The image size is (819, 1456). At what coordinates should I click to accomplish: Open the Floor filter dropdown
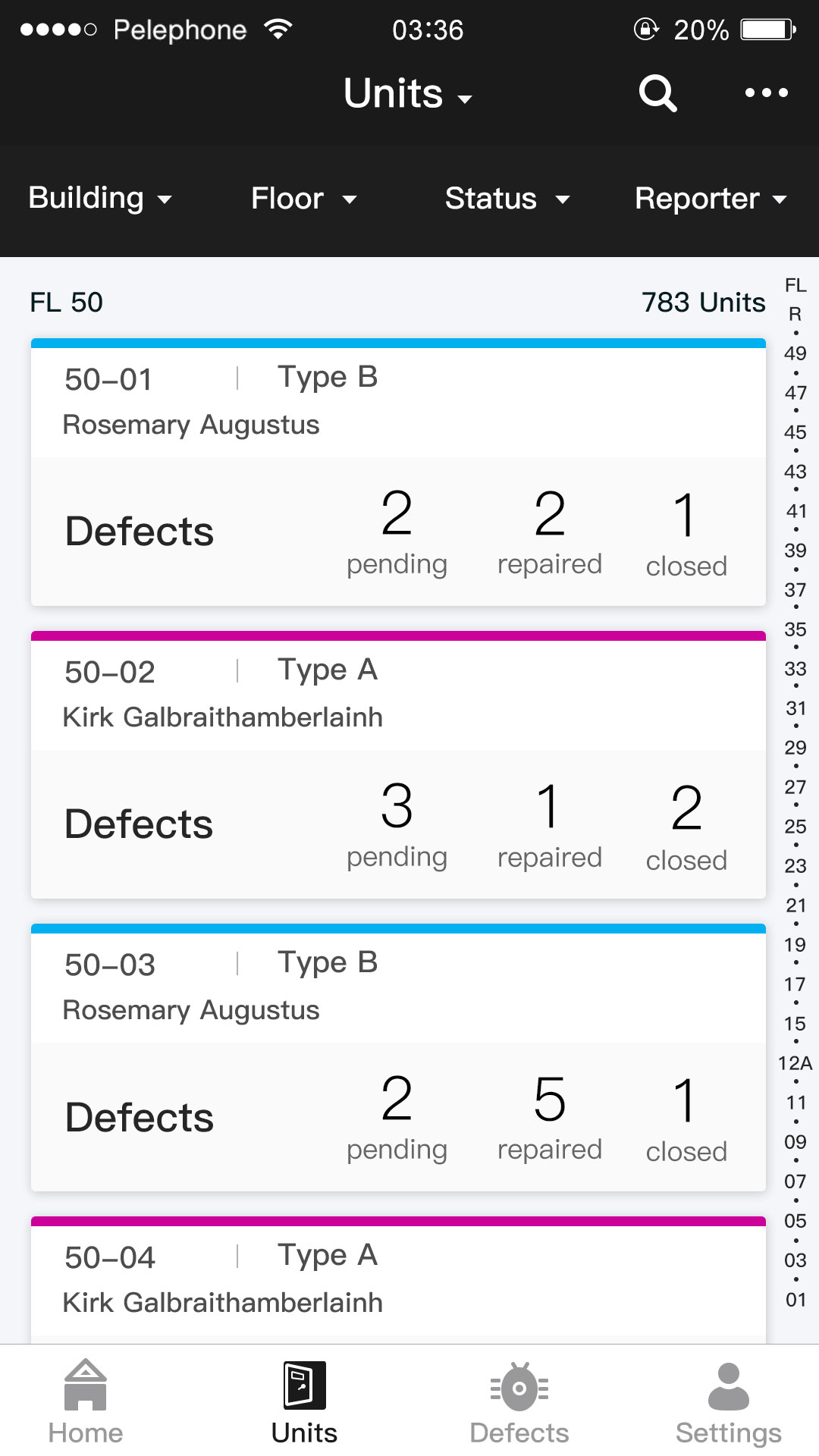coord(303,199)
